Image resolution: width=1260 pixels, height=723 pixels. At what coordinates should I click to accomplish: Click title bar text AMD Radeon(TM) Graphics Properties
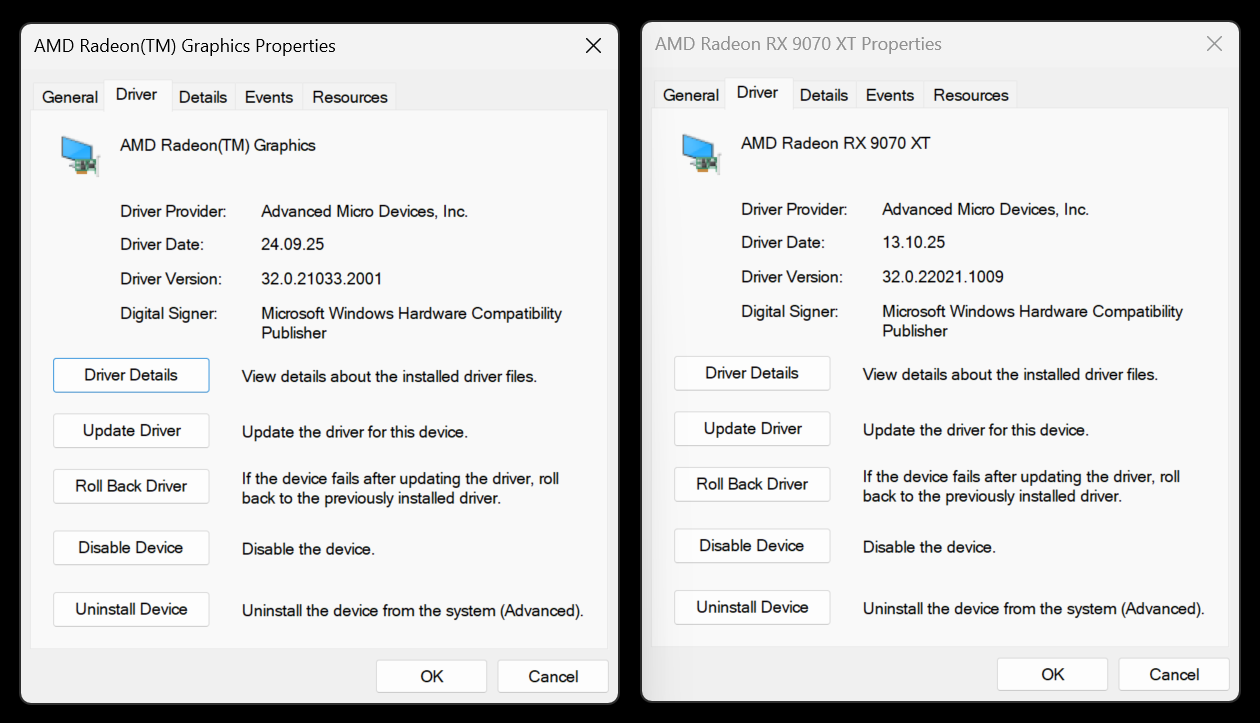(185, 46)
